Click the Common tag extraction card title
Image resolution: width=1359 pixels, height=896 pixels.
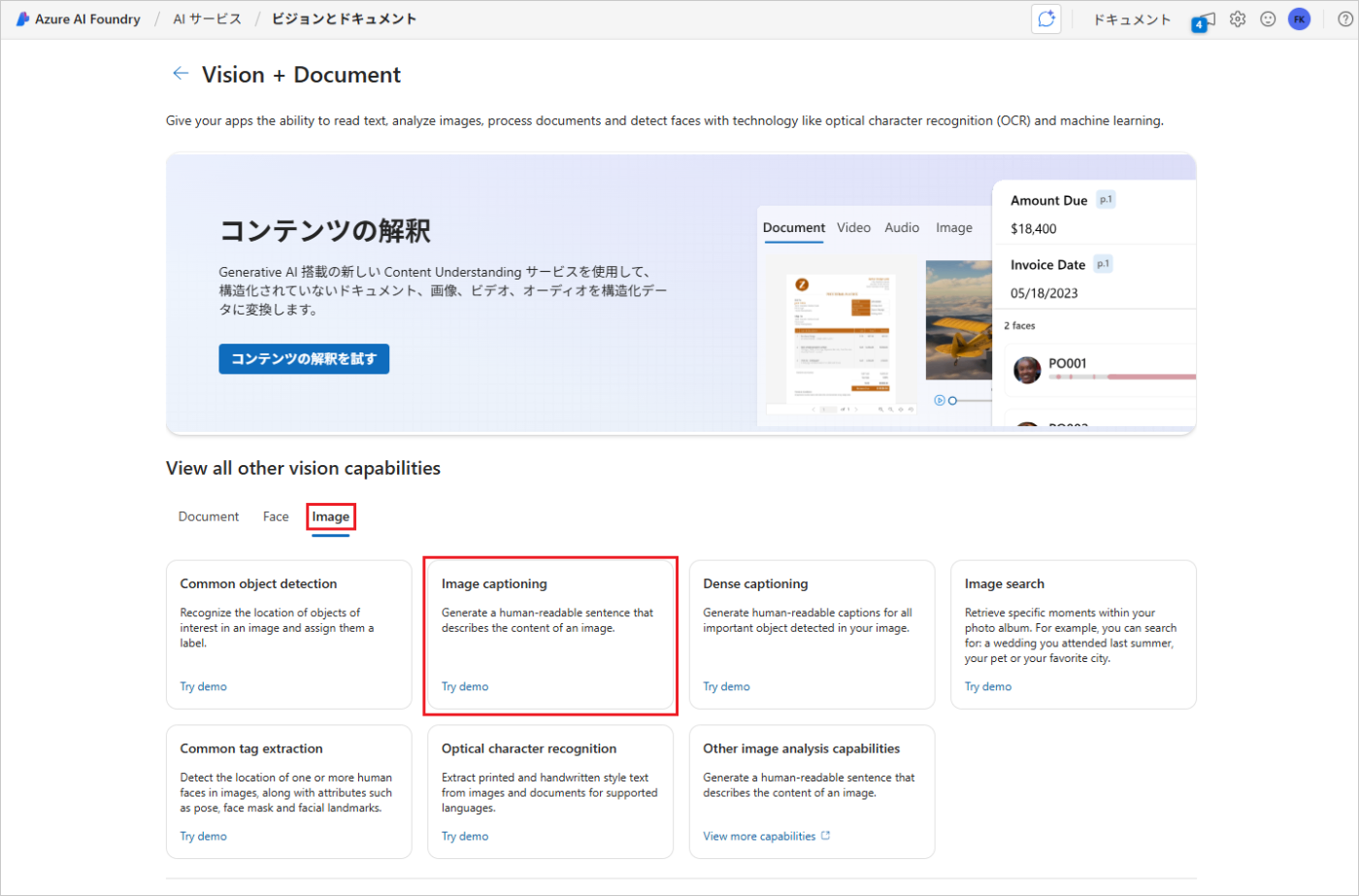(251, 748)
